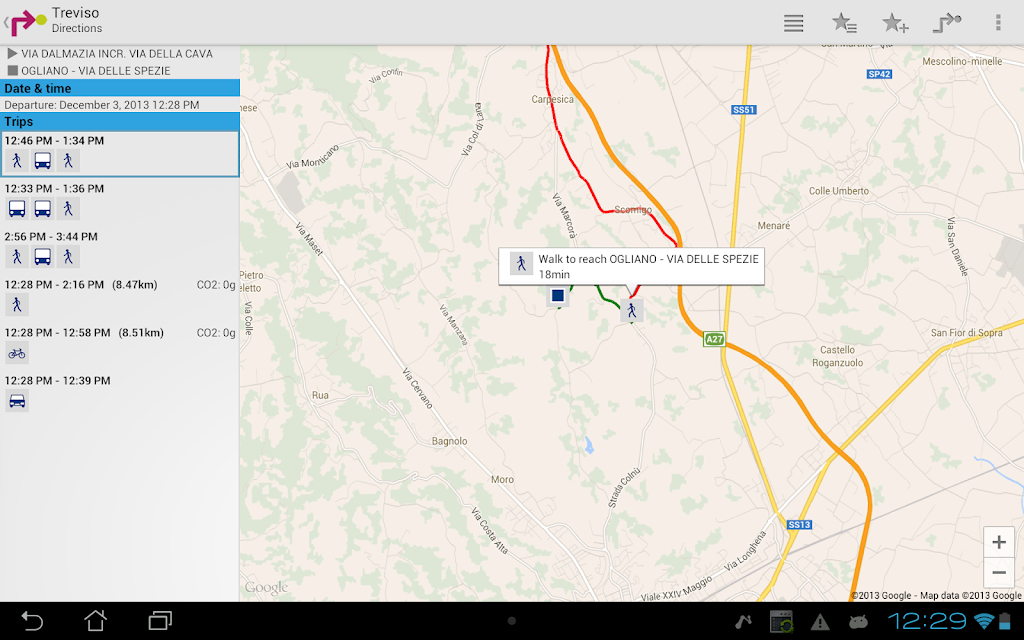Click origin VIA DALMAZIA INCR. VIA DELLA CAVA

coord(116,54)
